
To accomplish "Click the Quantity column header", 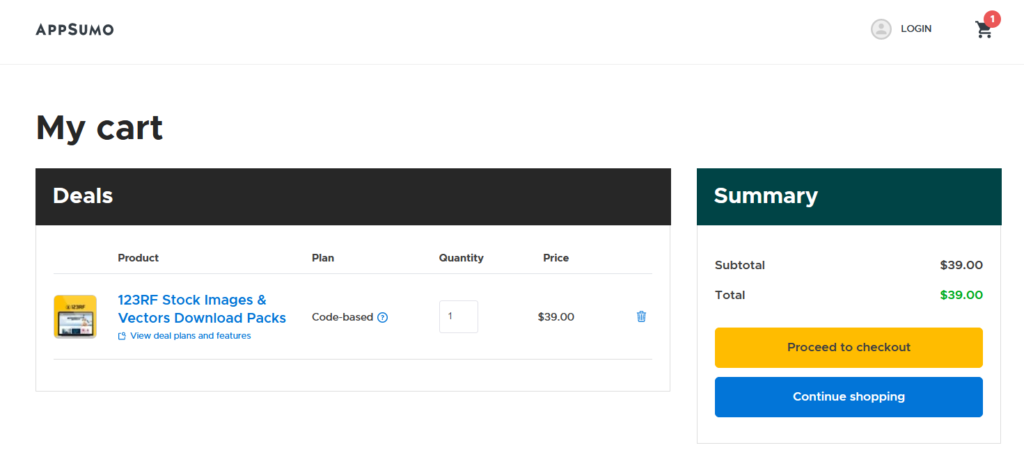I will coord(461,258).
